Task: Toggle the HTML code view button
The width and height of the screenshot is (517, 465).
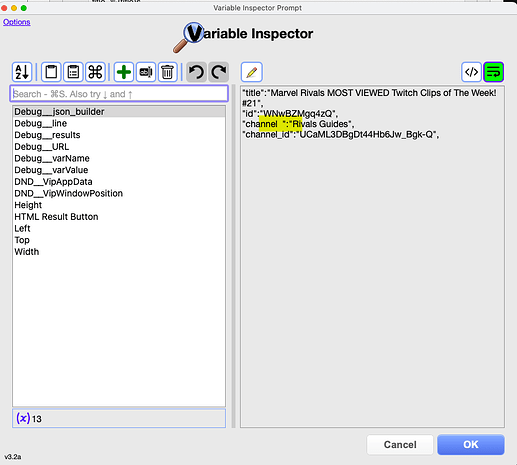Action: click(x=471, y=72)
